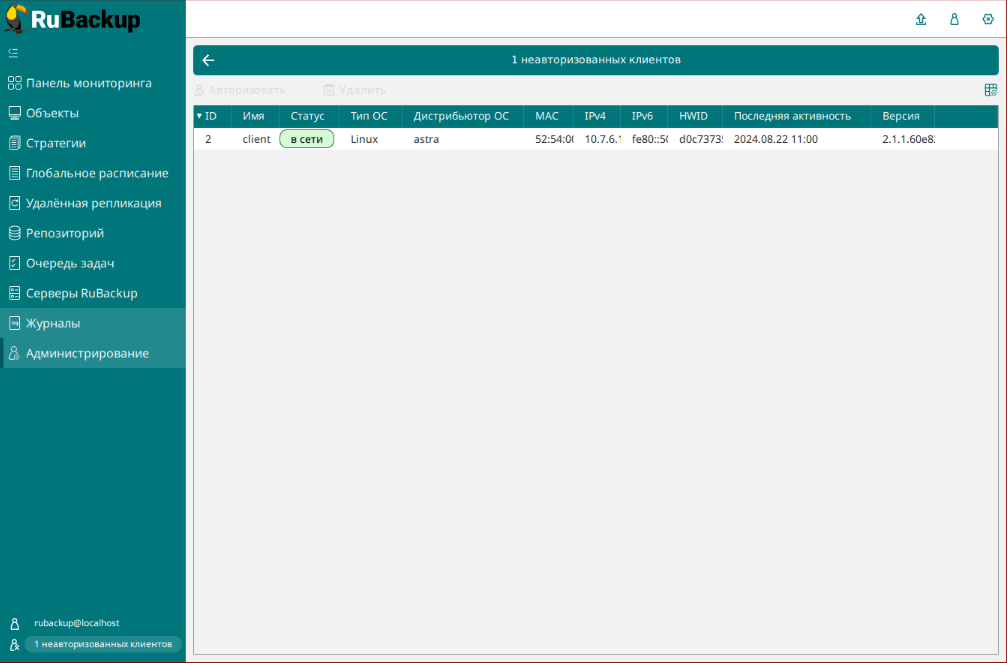
Task: Navigate to Очередь задач
Action: pos(70,263)
